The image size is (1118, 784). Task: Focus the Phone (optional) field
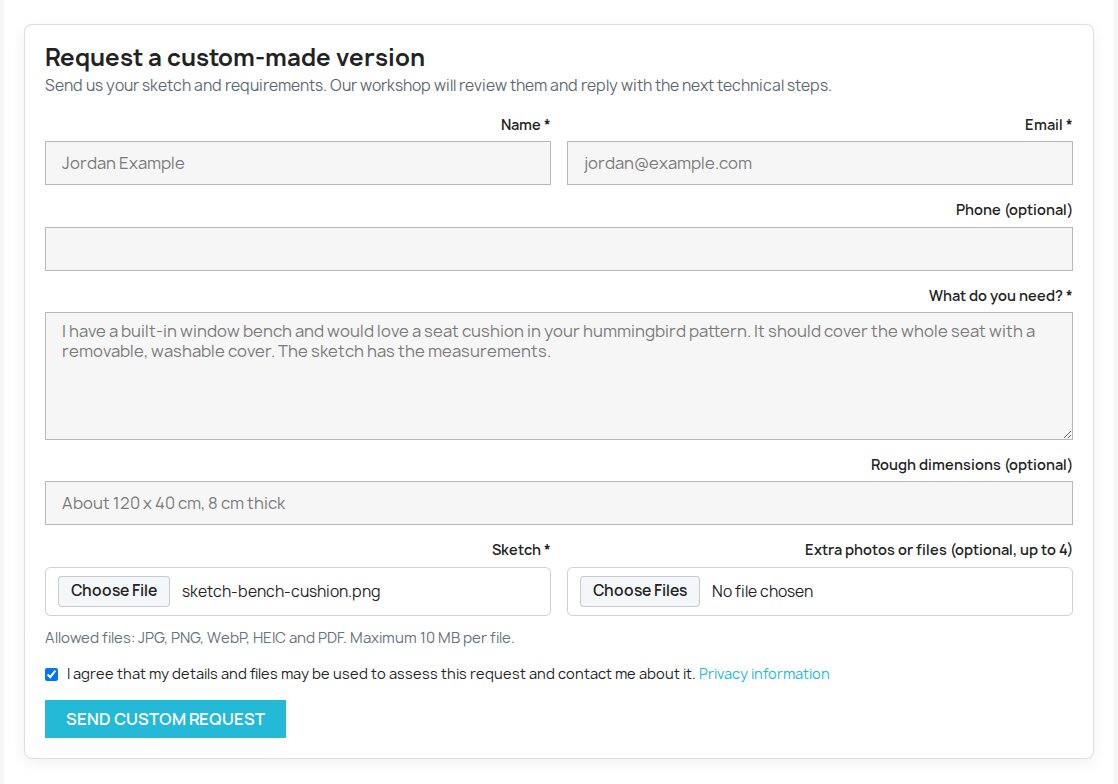click(558, 249)
